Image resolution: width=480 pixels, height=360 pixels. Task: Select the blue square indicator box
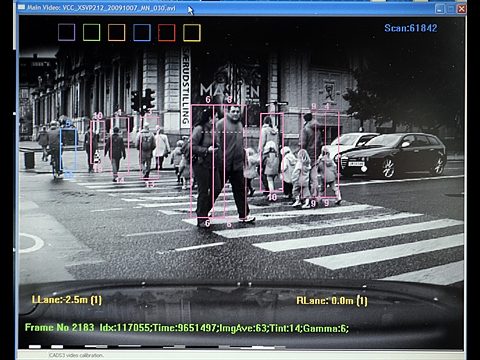click(142, 33)
